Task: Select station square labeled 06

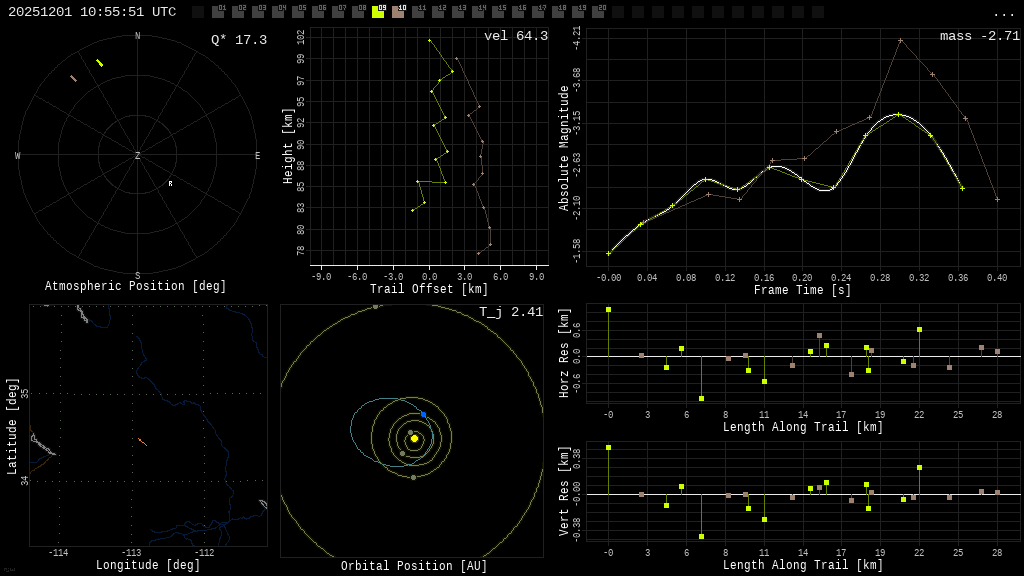Action: [x=317, y=12]
